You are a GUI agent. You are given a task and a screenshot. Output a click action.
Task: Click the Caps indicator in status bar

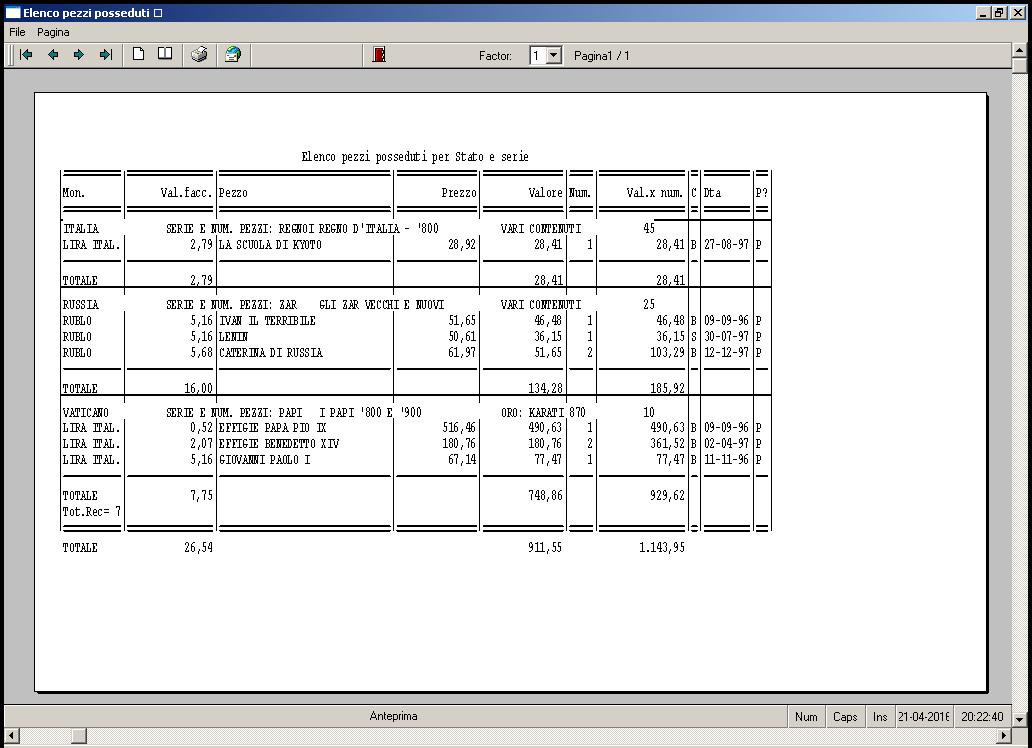tap(845, 717)
